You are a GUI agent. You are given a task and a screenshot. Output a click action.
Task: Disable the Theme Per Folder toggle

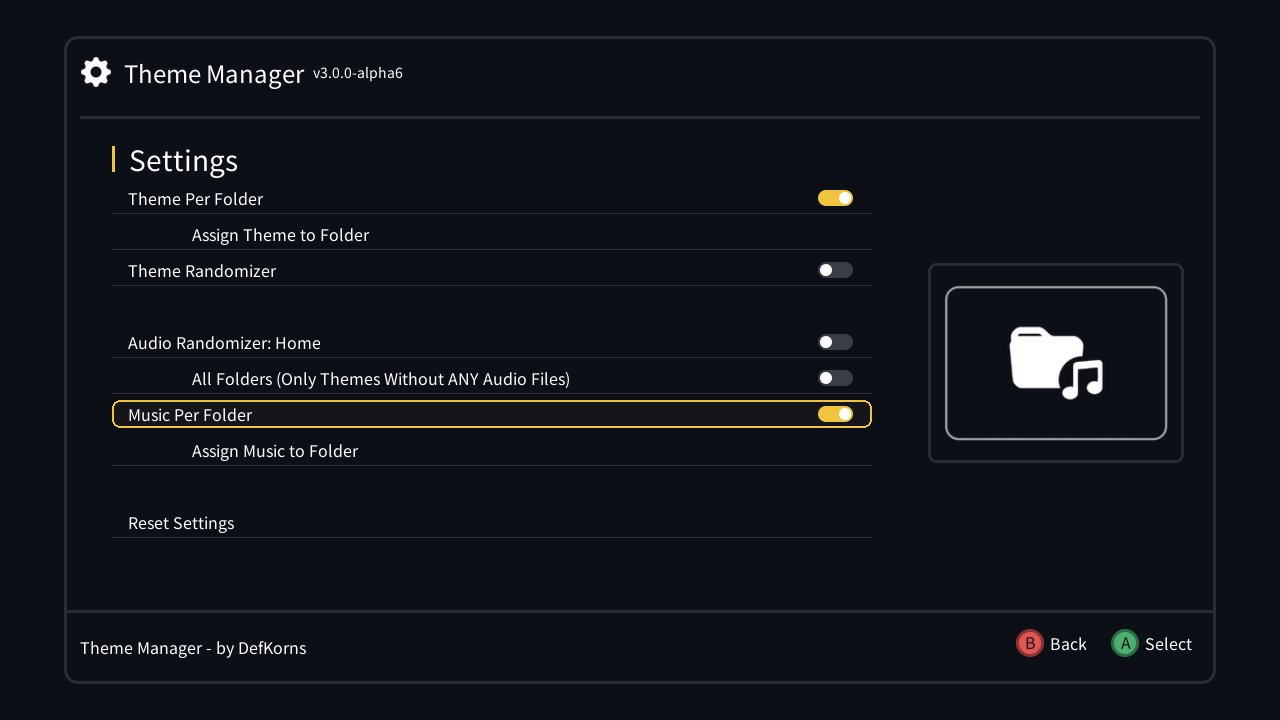pos(835,198)
